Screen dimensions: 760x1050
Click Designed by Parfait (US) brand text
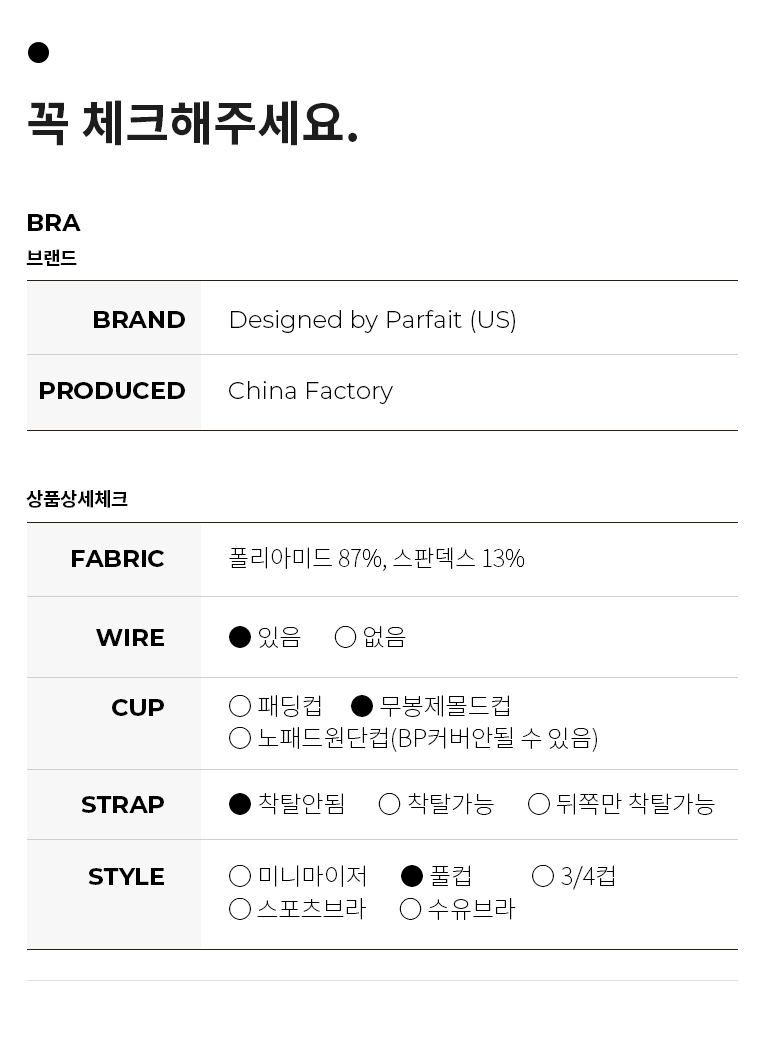coord(372,320)
